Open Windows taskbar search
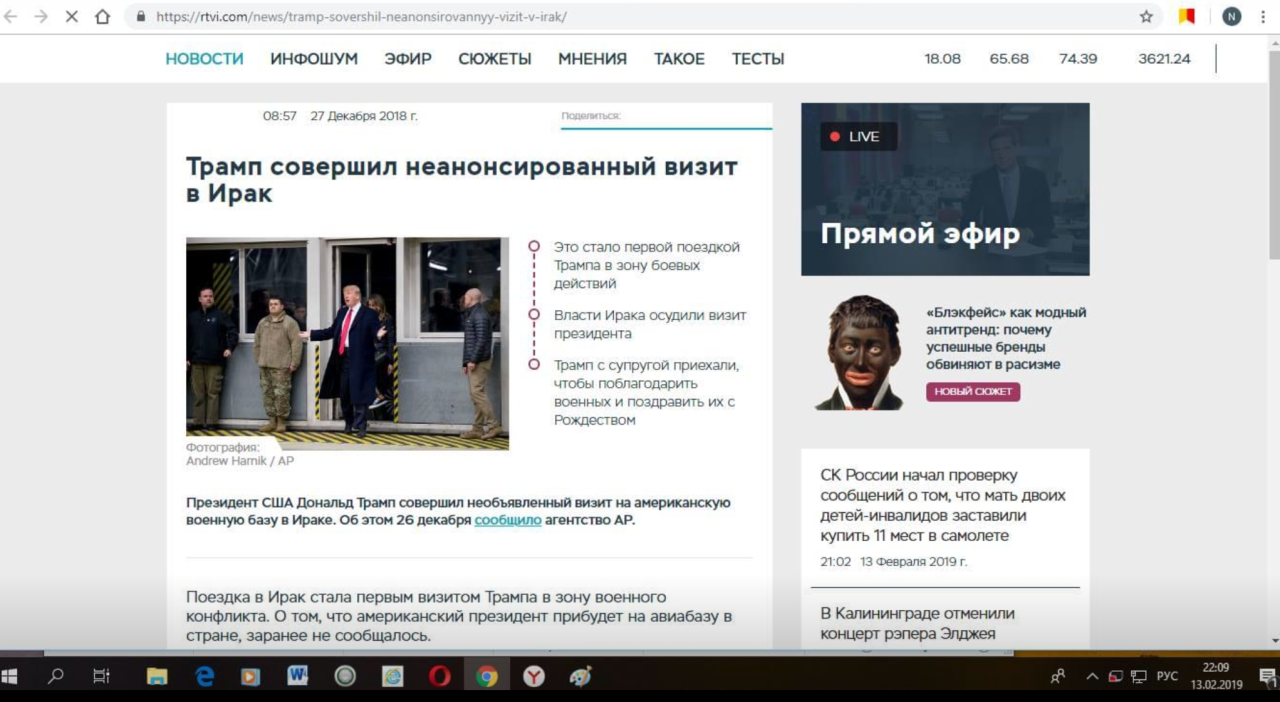This screenshot has height=702, width=1280. pos(56,677)
